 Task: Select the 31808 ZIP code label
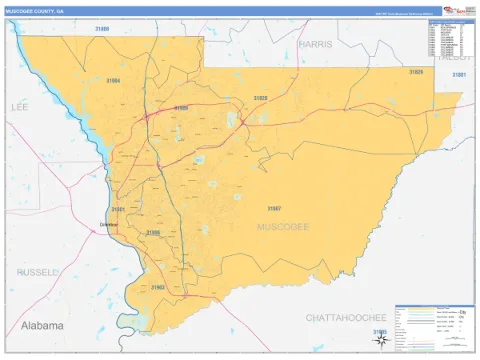coord(102,29)
